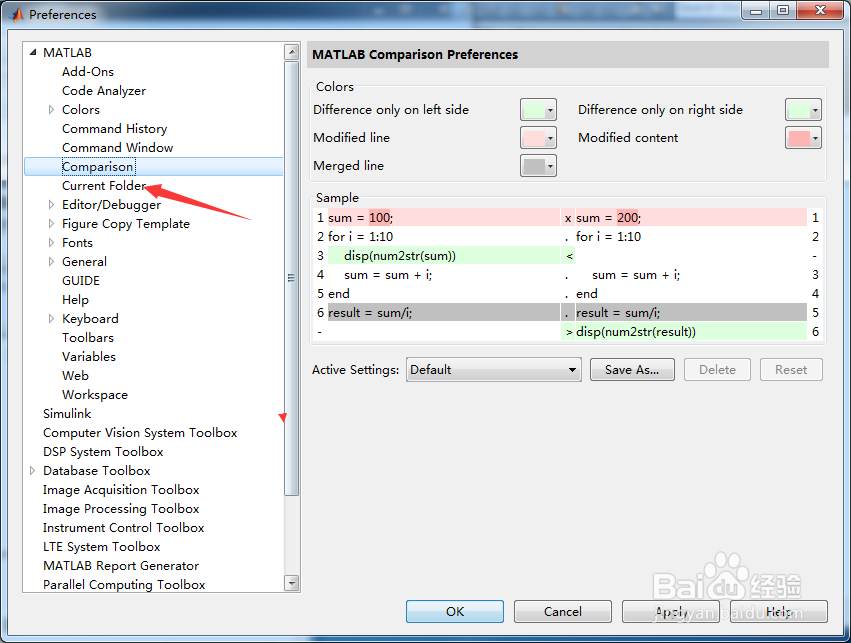This screenshot has width=851, height=643.
Task: Change the Modified content color
Action: (x=803, y=138)
